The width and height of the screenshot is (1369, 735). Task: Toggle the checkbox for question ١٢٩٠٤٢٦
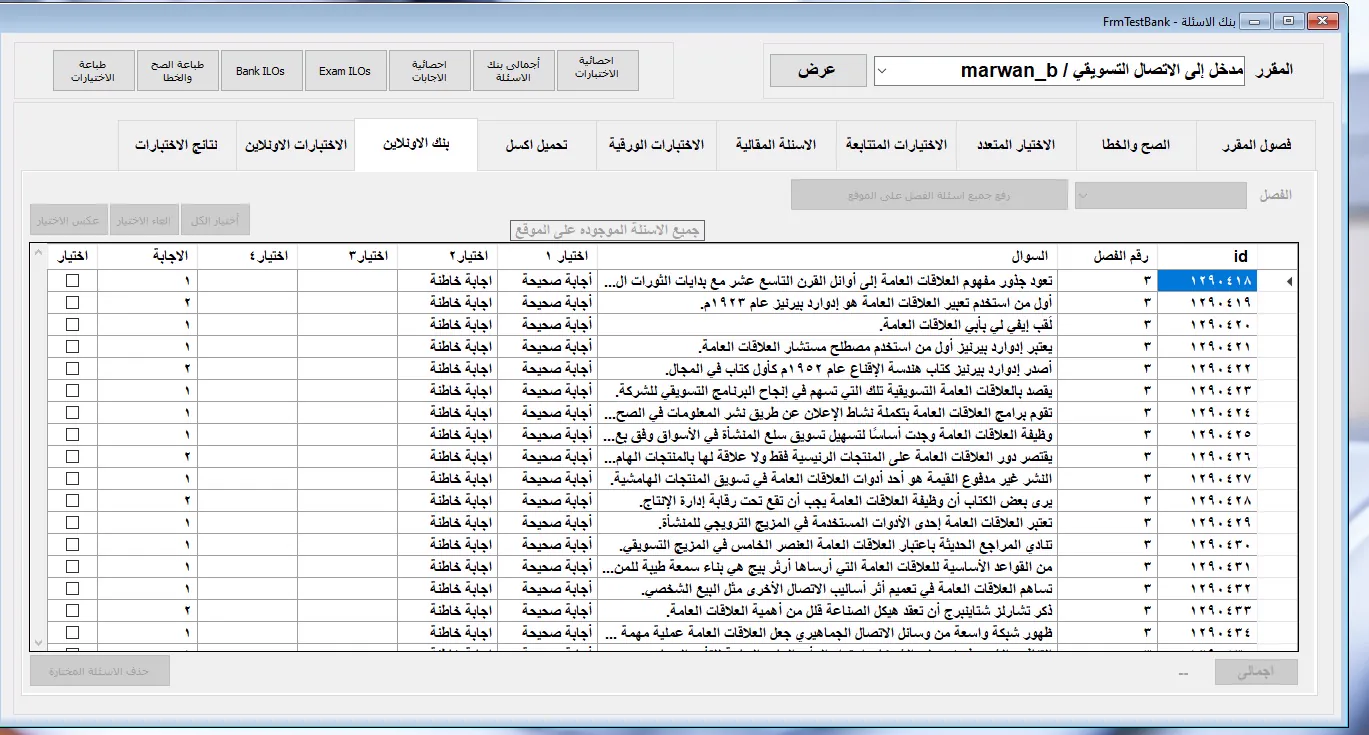72,457
